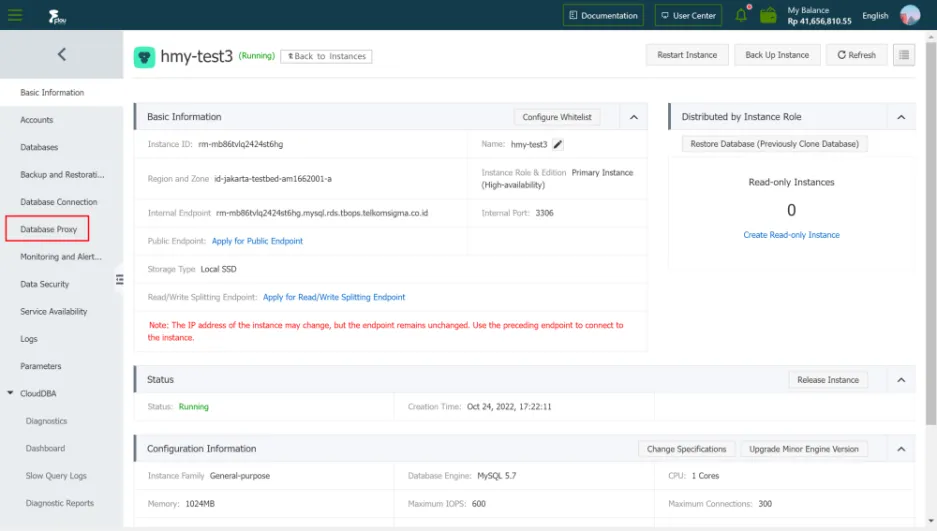937x531 pixels.
Task: Collapse the Distributed by Instance Role panel
Action: (900, 117)
